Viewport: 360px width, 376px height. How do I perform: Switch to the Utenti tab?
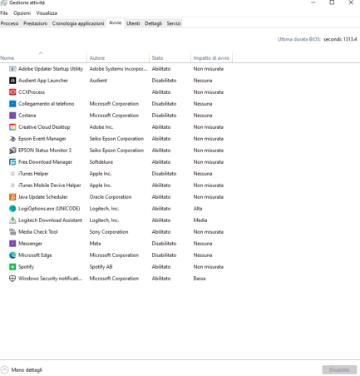point(133,23)
